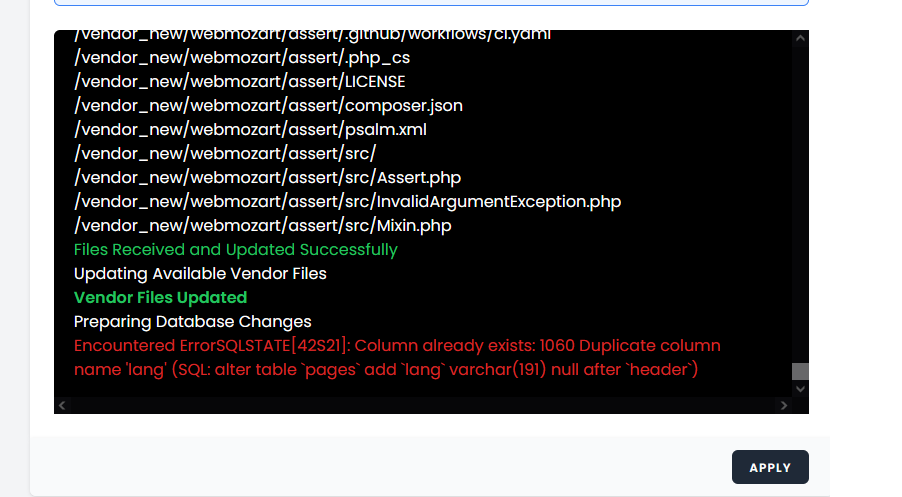
Task: Click the horizontal scrollbar track of the log
Action: 423,406
